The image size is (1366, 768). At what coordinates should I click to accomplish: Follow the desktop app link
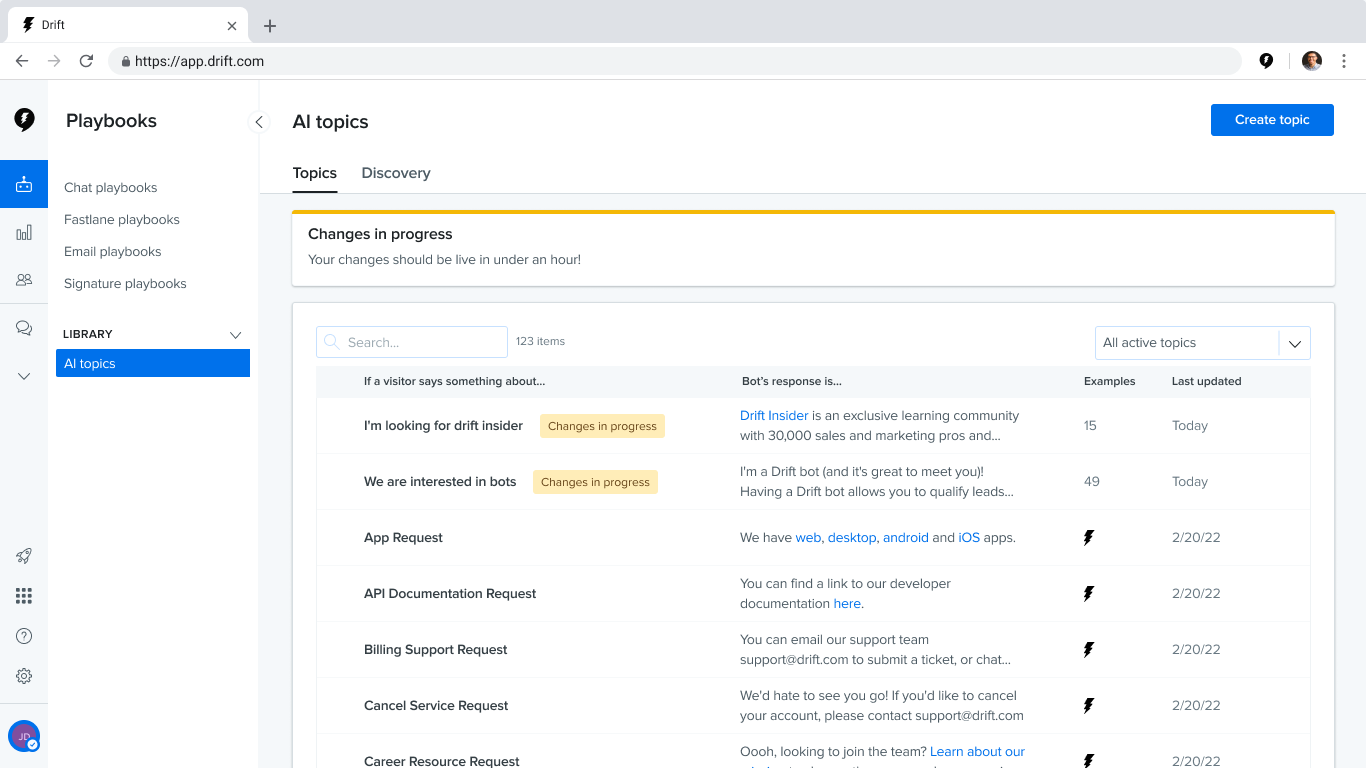click(x=852, y=537)
